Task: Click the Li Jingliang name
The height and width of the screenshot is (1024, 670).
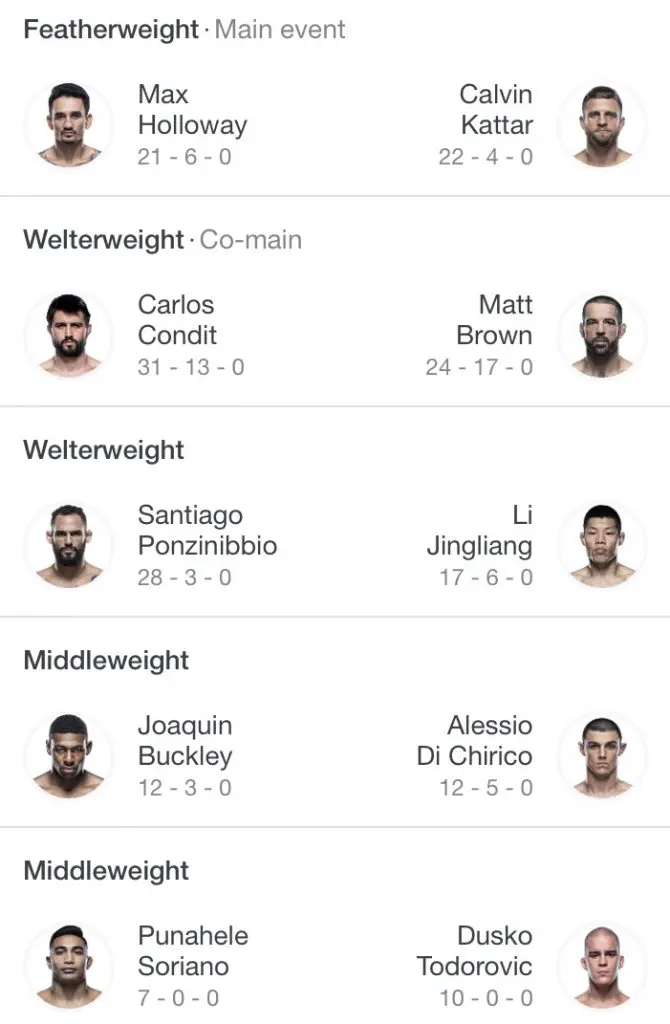Action: [x=479, y=531]
